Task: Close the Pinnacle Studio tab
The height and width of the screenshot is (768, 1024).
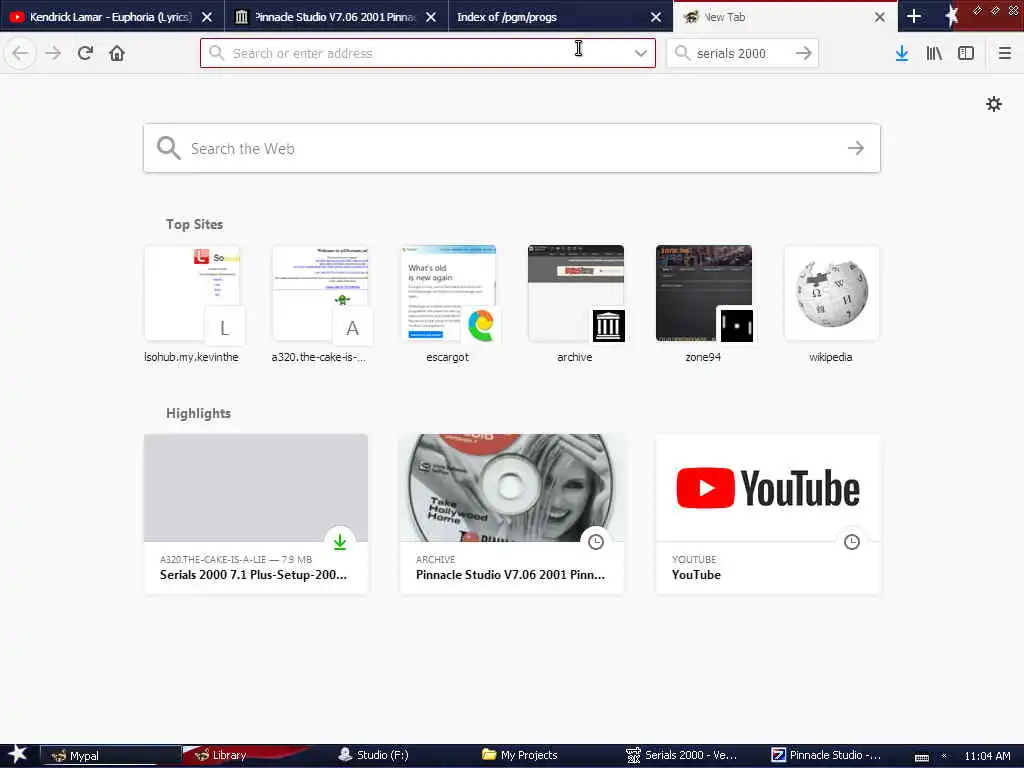Action: 431,17
